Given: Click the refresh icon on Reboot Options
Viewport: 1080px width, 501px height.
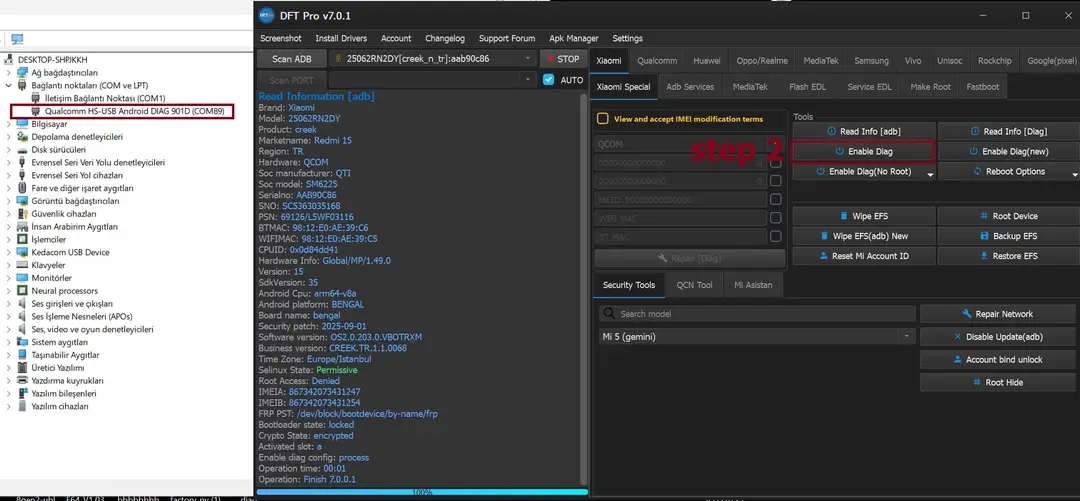Looking at the screenshot, I should point(977,172).
